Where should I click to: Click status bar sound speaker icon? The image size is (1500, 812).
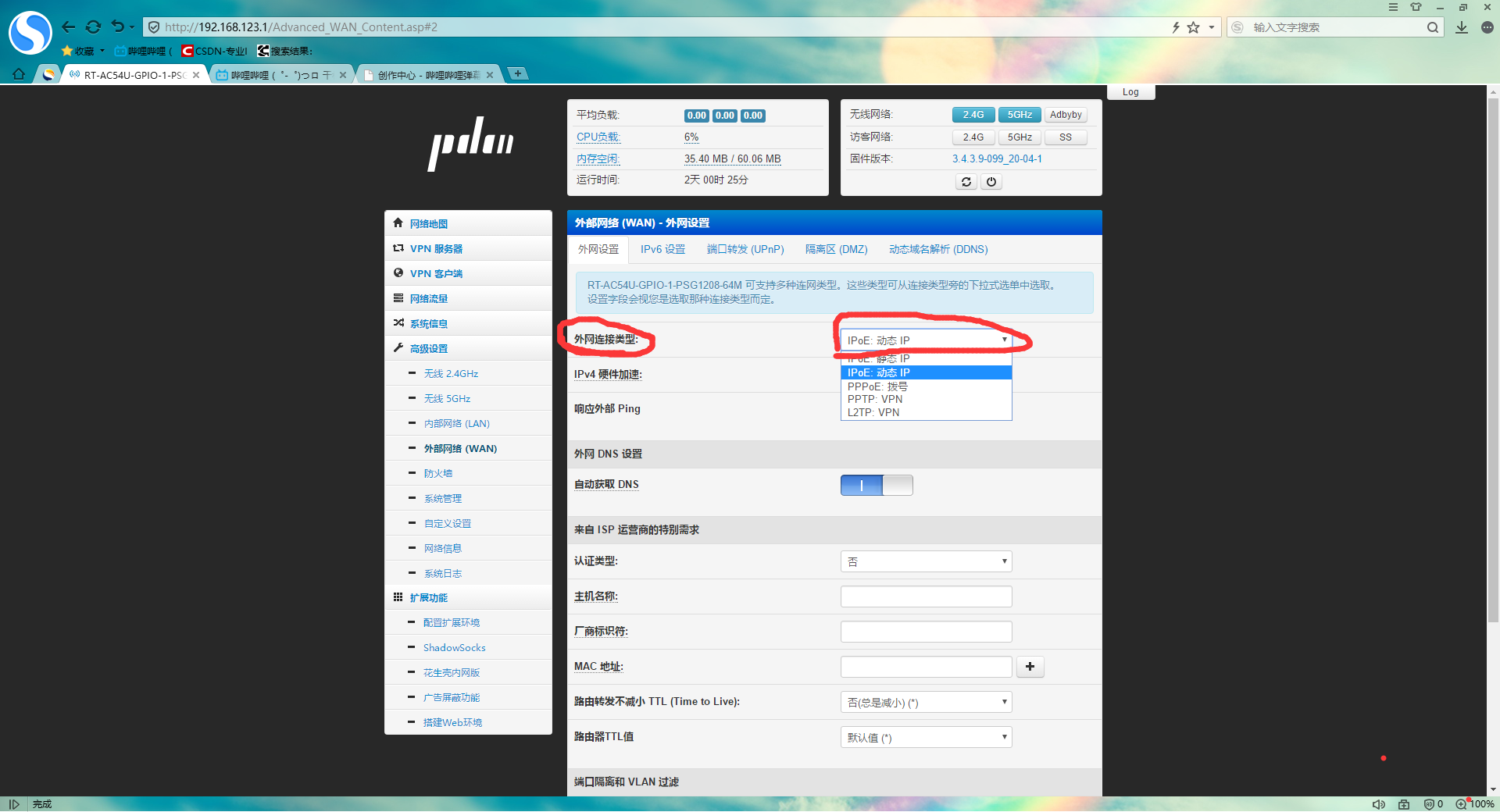tap(1379, 804)
